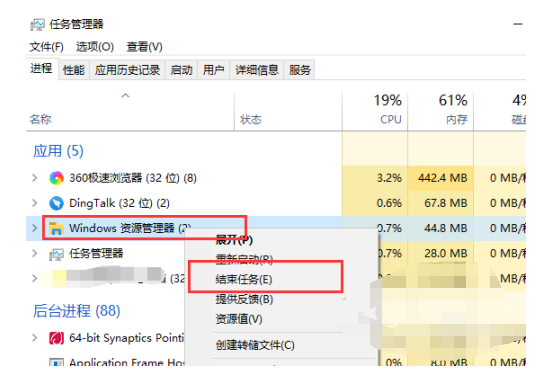Click the 360极速浏览器 app icon
Viewport: 552px width, 382px height.
point(56,178)
